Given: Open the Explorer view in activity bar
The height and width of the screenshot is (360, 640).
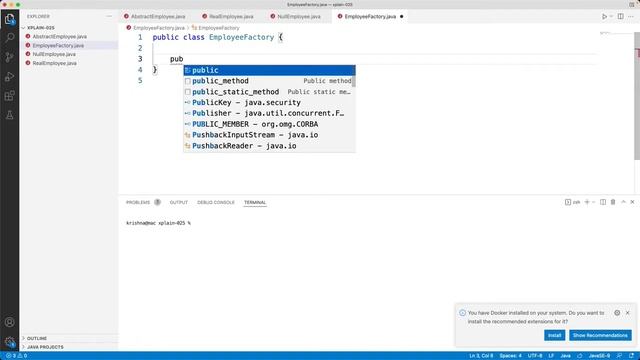Looking at the screenshot, I should click(x=9, y=19).
